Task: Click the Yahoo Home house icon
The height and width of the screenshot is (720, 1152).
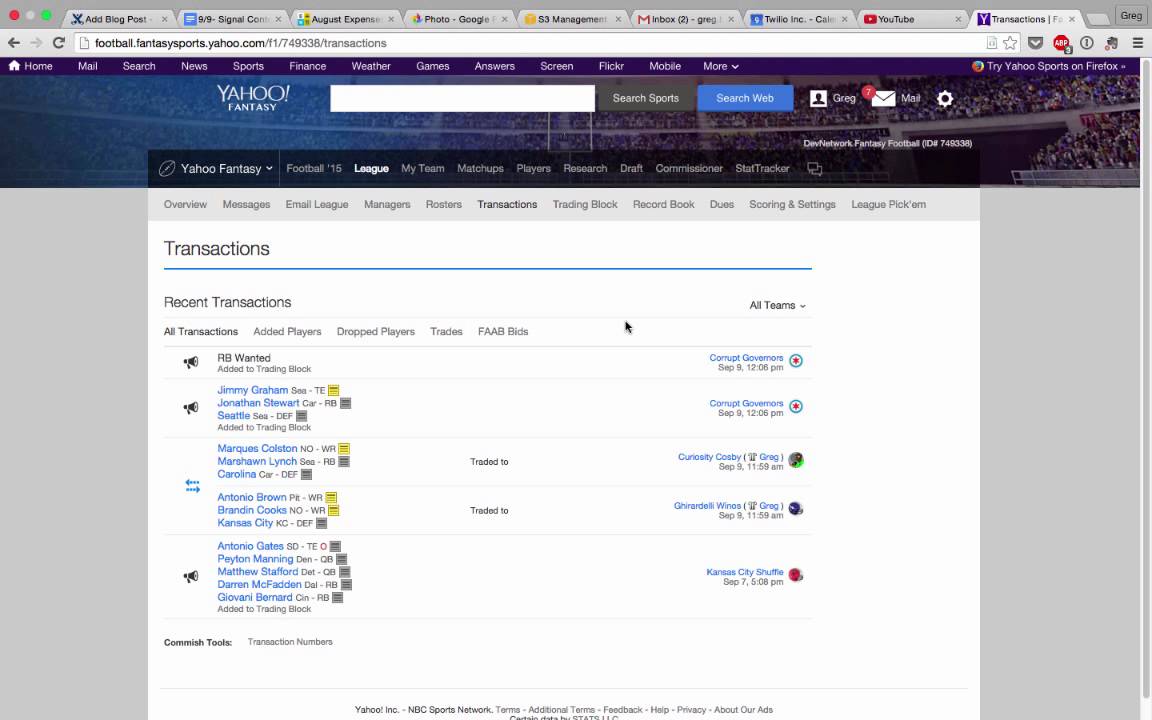Action: pos(14,65)
